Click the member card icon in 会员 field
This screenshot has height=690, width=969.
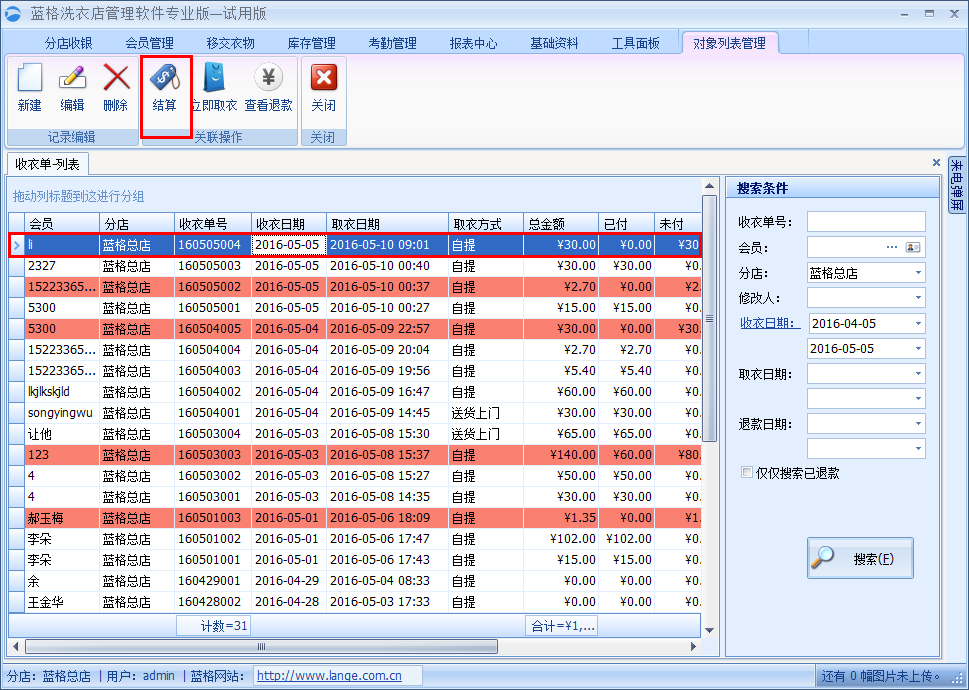[913, 247]
